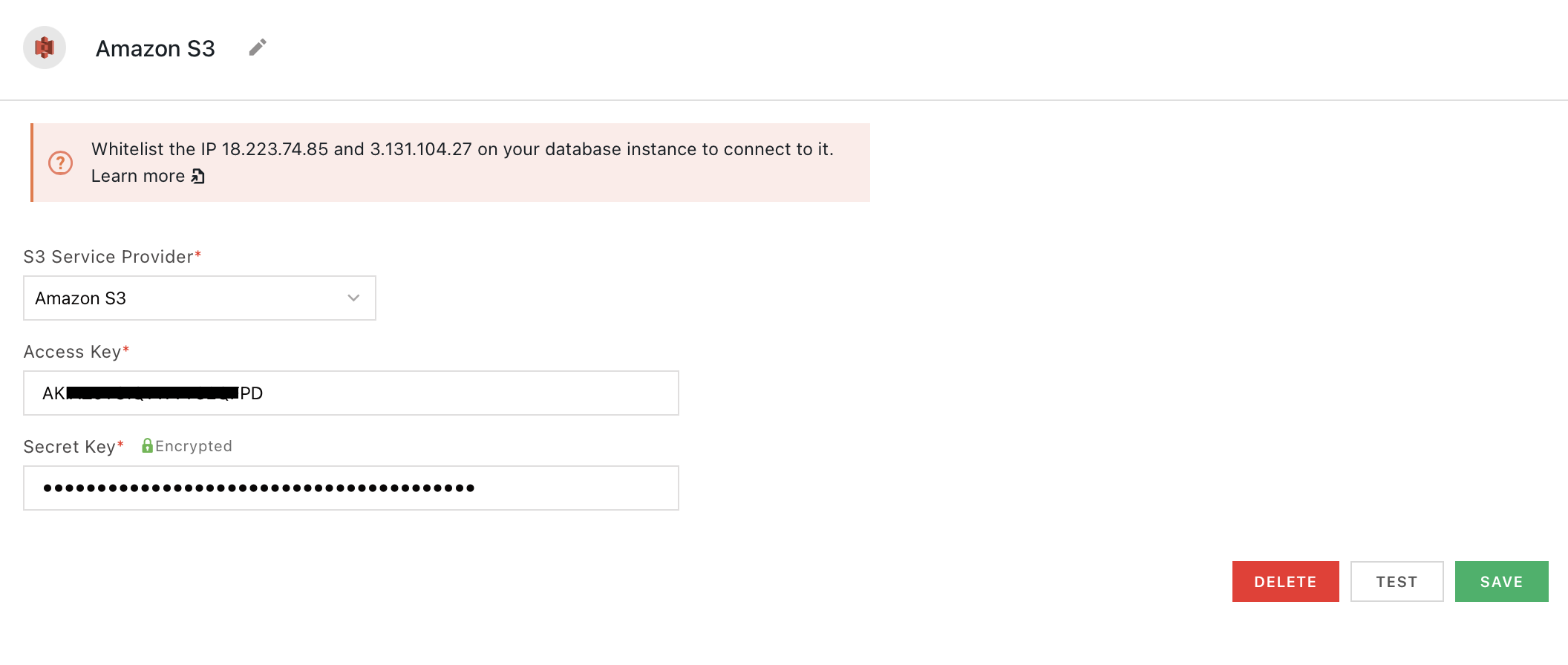
Task: Click the Amazon S3 connector logo
Action: tap(45, 49)
